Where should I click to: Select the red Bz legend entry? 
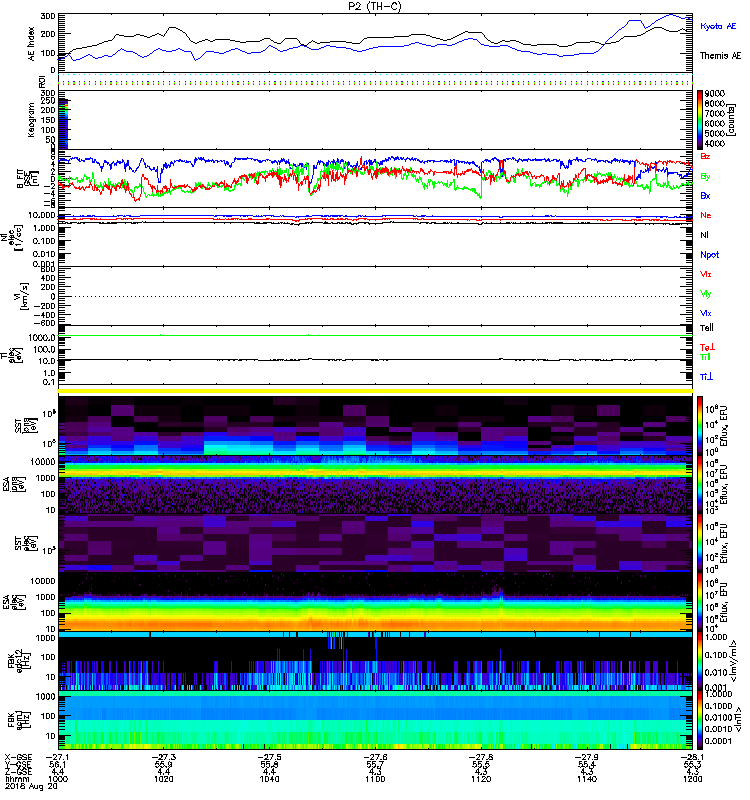tap(706, 157)
